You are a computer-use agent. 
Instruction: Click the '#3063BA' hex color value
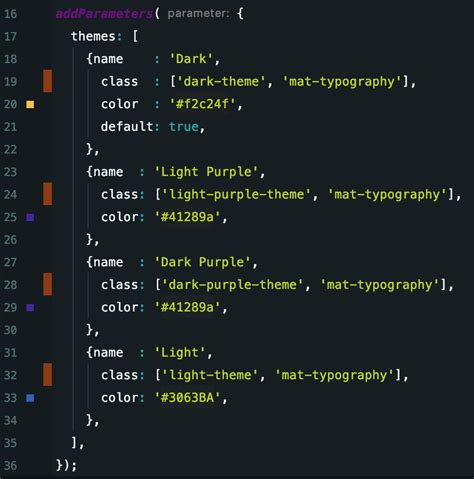coord(187,398)
